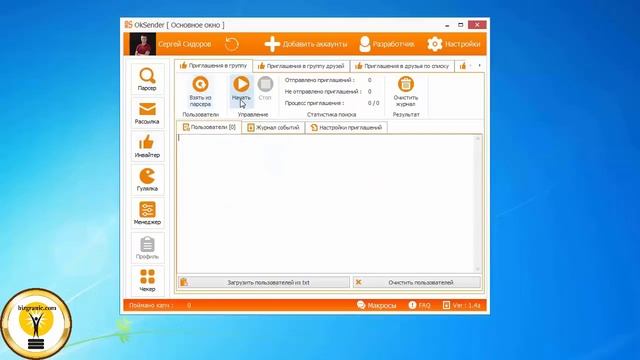
Task: Click the Стоп stop button
Action: [265, 88]
